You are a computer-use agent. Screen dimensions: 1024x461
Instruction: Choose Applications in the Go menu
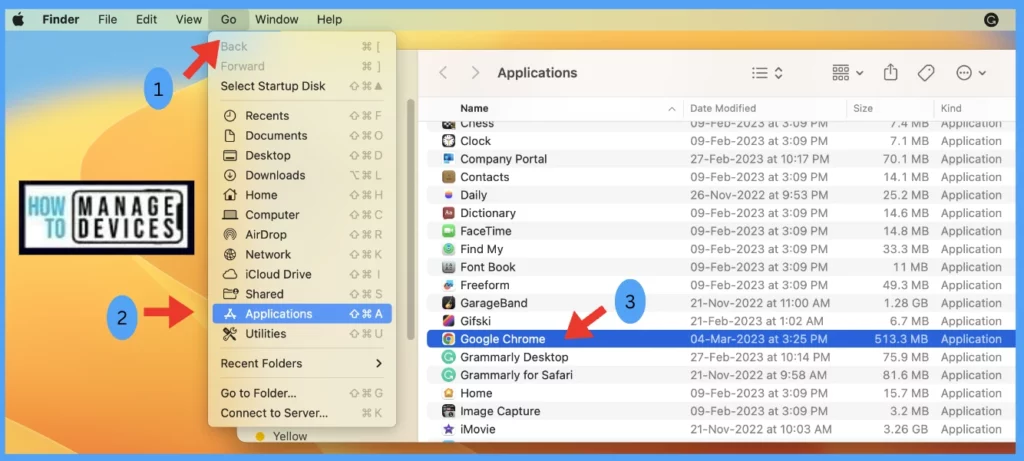coord(301,314)
